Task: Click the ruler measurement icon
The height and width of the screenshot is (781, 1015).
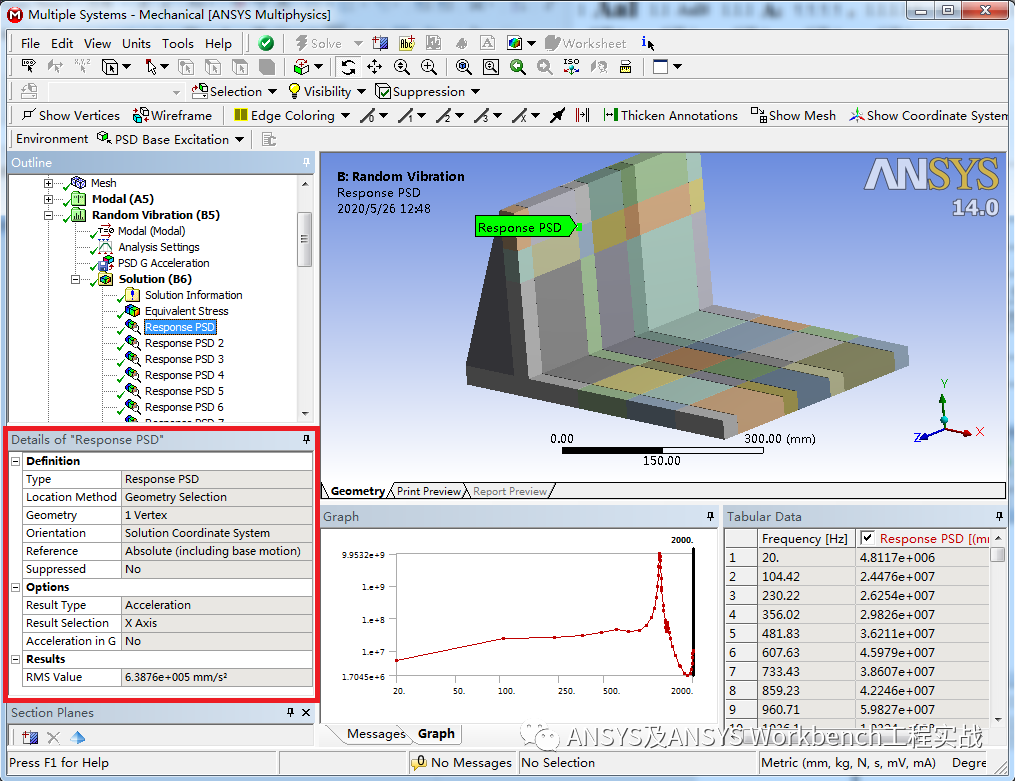Action: (x=625, y=67)
